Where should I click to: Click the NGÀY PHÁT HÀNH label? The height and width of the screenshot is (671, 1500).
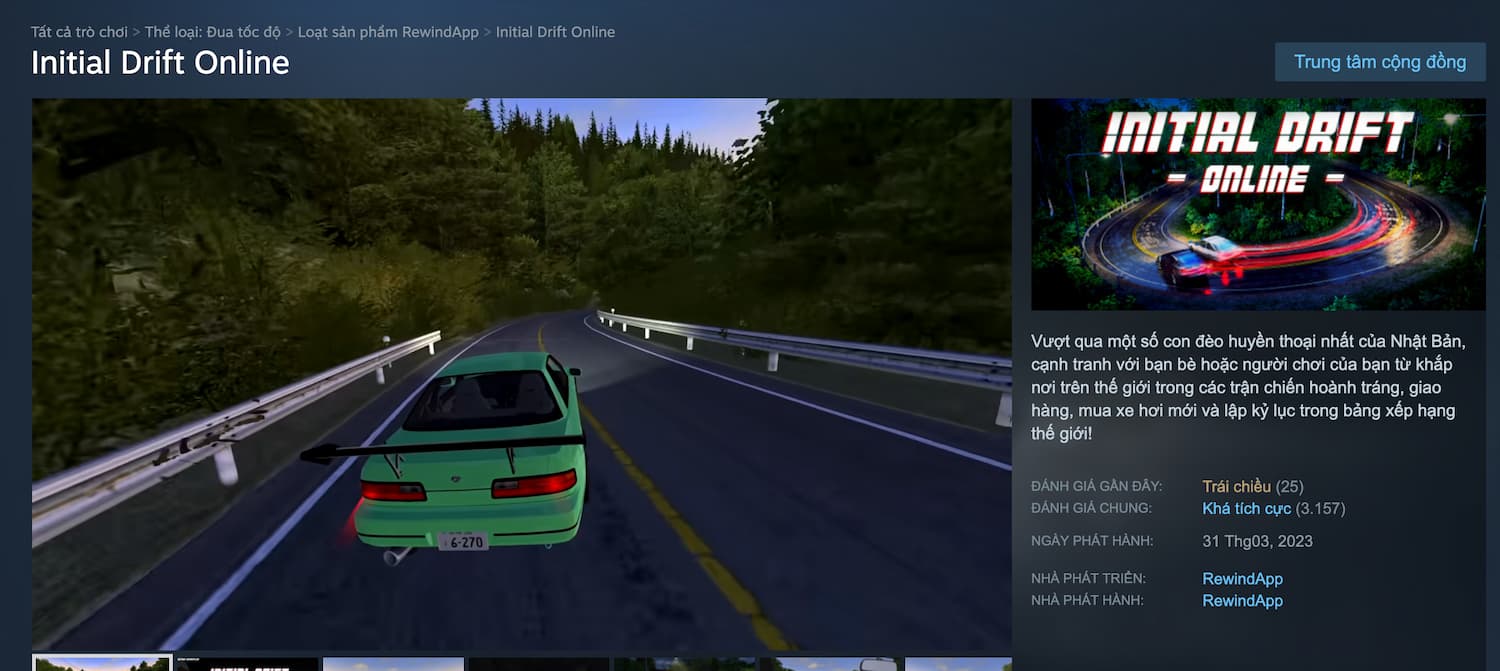pyautogui.click(x=1092, y=541)
